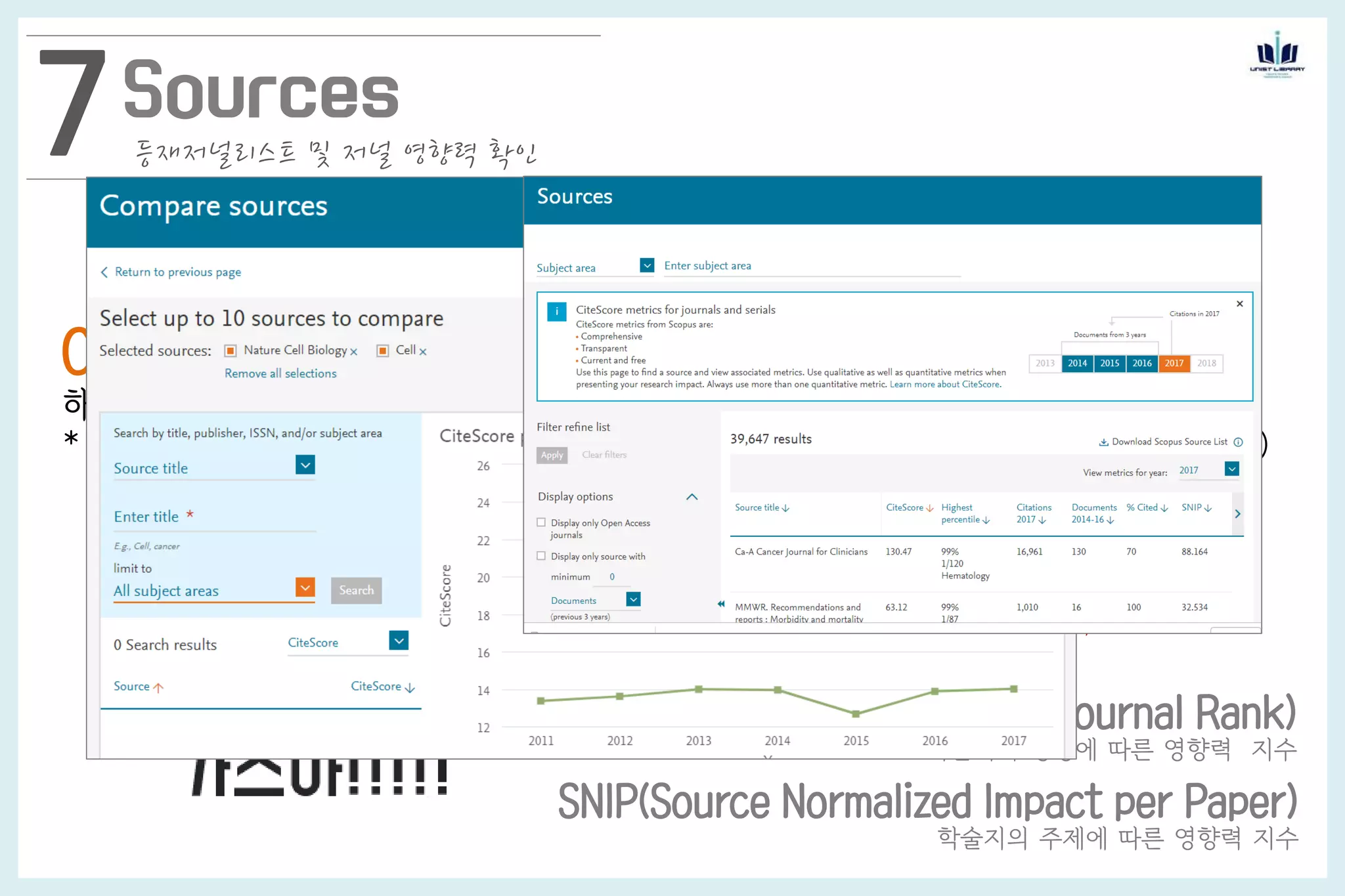Open the Subject area dropdown in Sources
Viewport: 1345px width, 896px height.
click(647, 265)
